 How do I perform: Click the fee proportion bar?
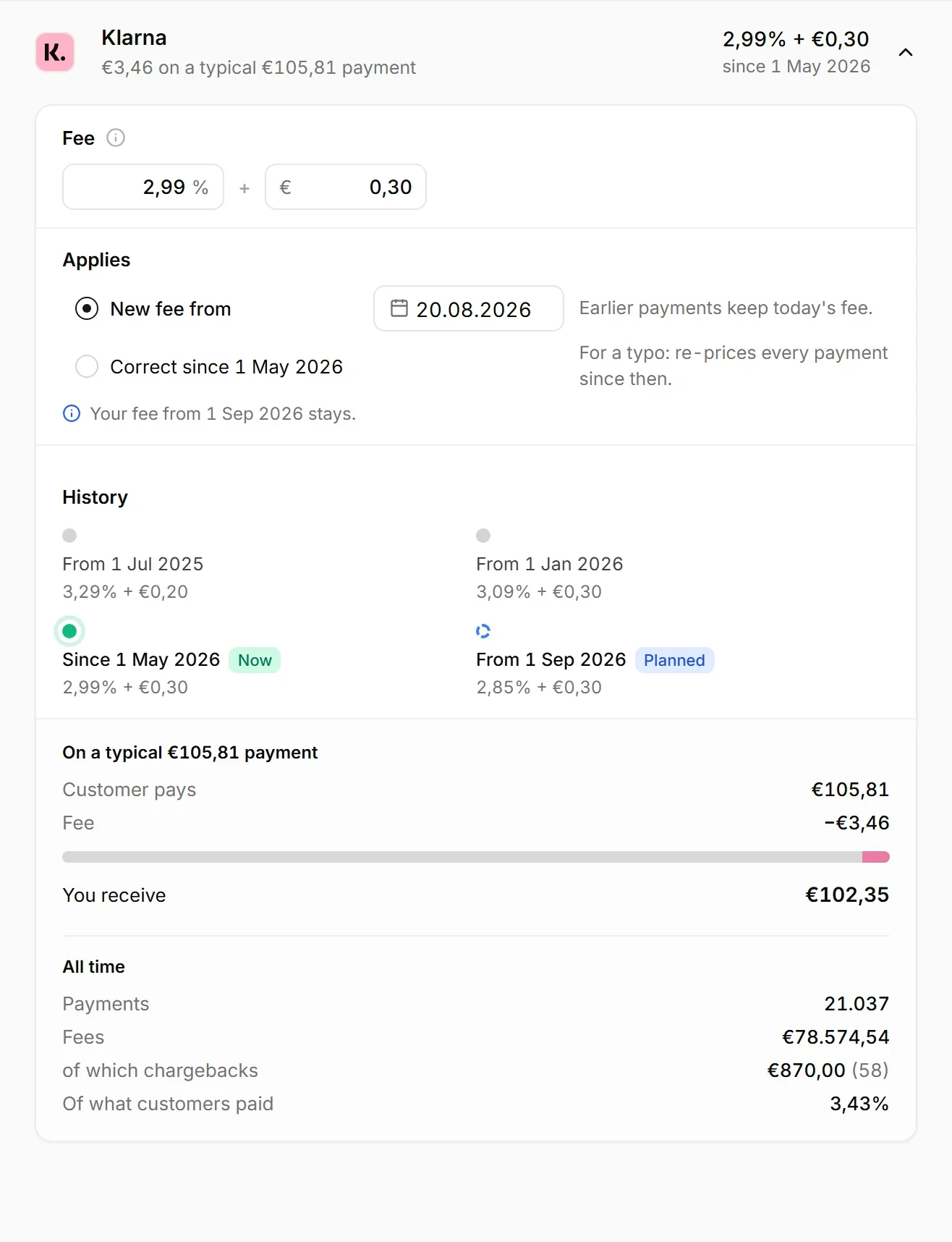(x=476, y=857)
